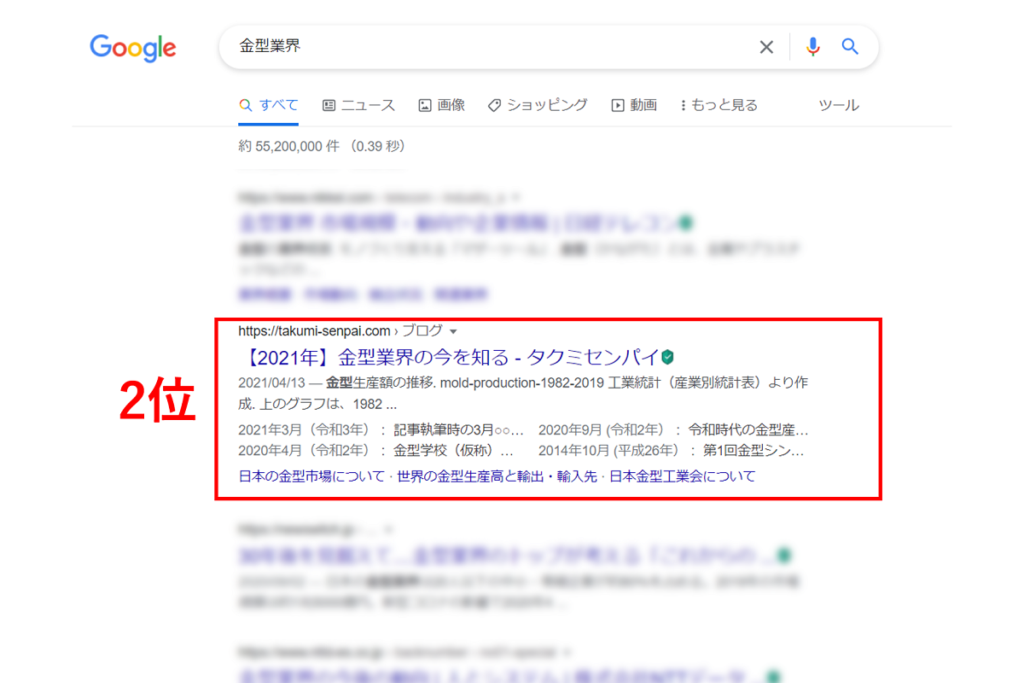Image resolution: width=1024 pixels, height=683 pixels.
Task: Open sitelink 世界の金型生産高と輸出・輸入先
Action: (x=497, y=476)
